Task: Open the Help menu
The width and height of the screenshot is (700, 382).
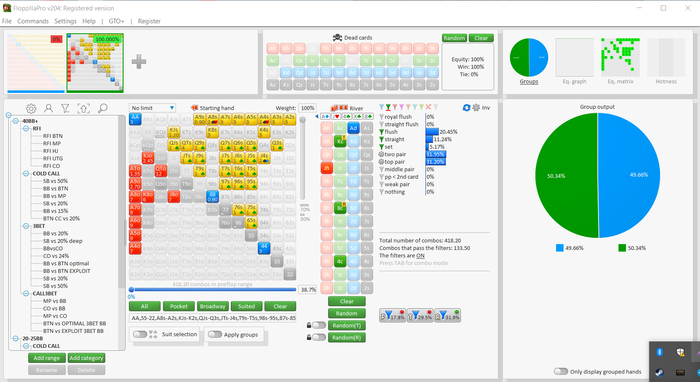Action: click(x=89, y=21)
